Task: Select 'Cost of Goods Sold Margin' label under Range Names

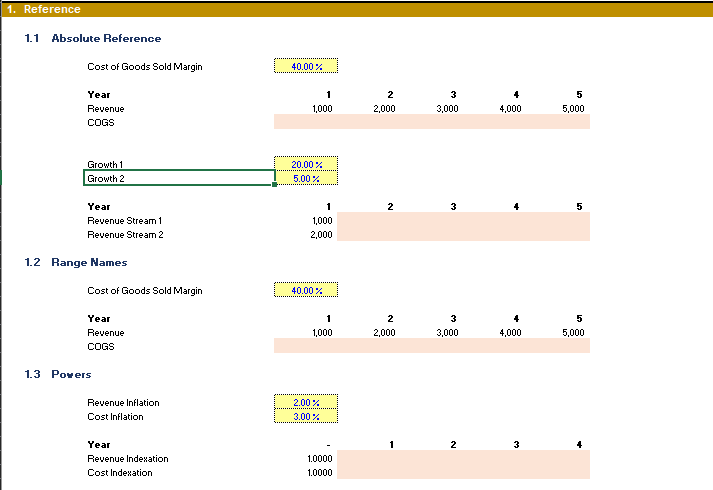Action: pyautogui.click(x=145, y=290)
